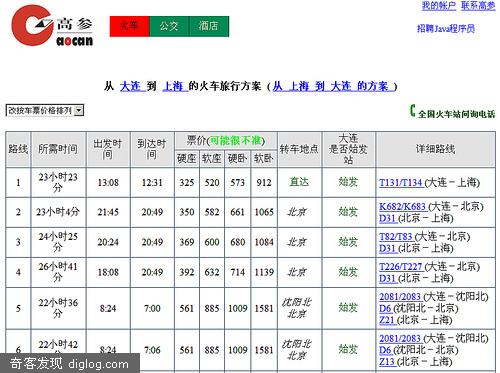
Task: Click arrival time 7:06
Action: pyautogui.click(x=152, y=350)
